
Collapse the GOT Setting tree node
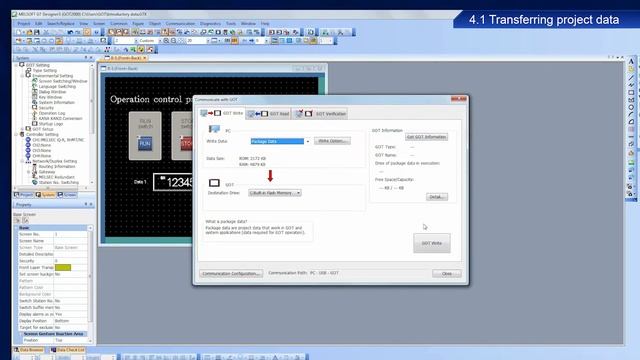(x=16, y=65)
